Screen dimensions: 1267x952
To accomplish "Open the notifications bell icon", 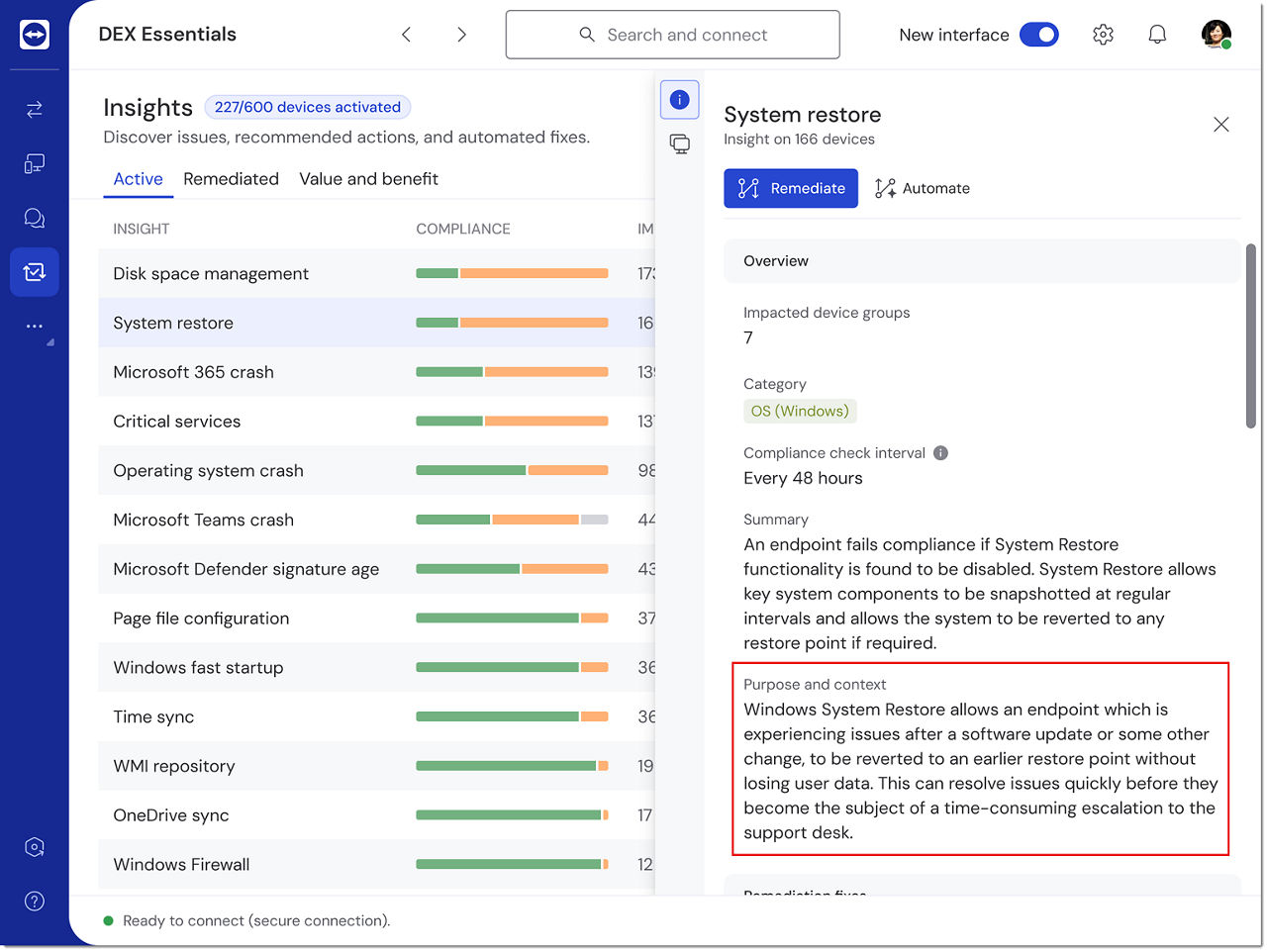I will (x=1157, y=35).
